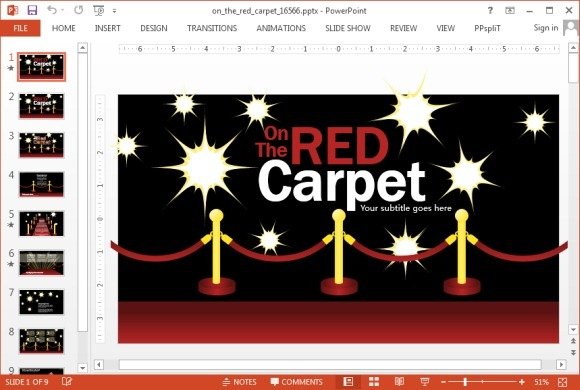Click the 'RED' title text on slide

(x=340, y=147)
